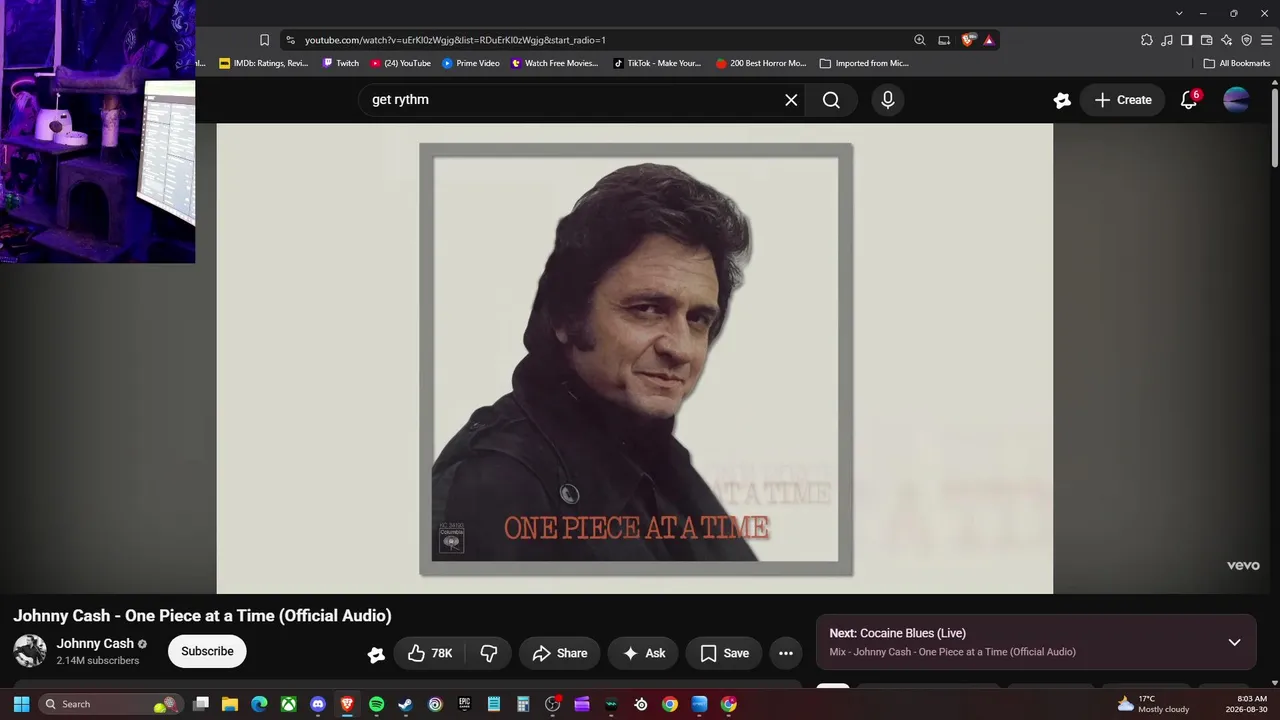Launch Microsoft Edge from the taskbar

(x=259, y=704)
